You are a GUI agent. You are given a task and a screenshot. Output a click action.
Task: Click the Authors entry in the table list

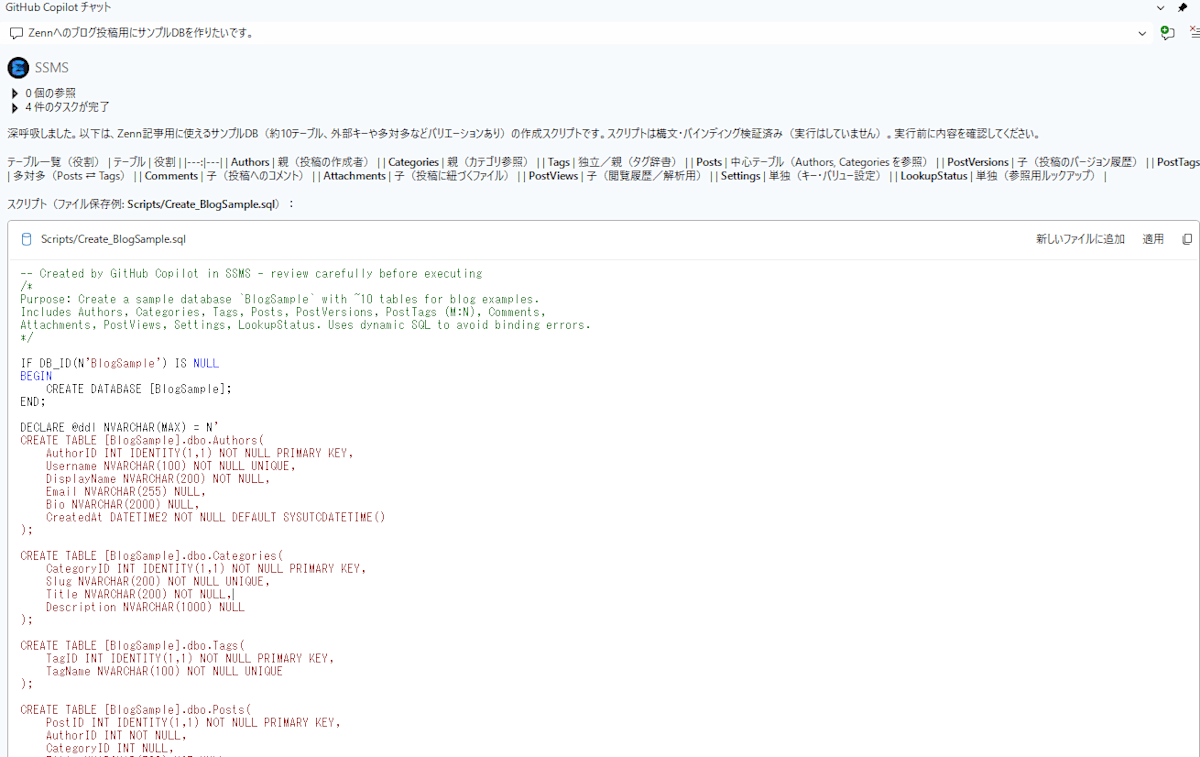pos(249,161)
